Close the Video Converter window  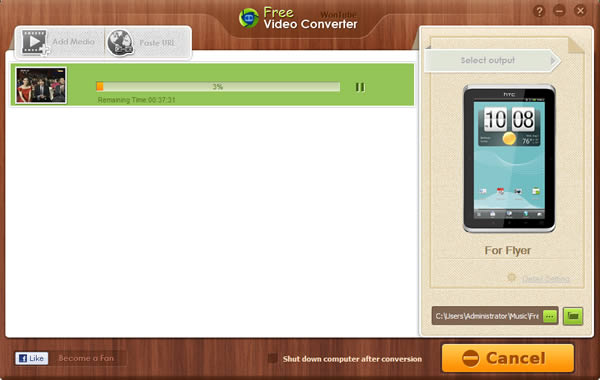coord(580,11)
